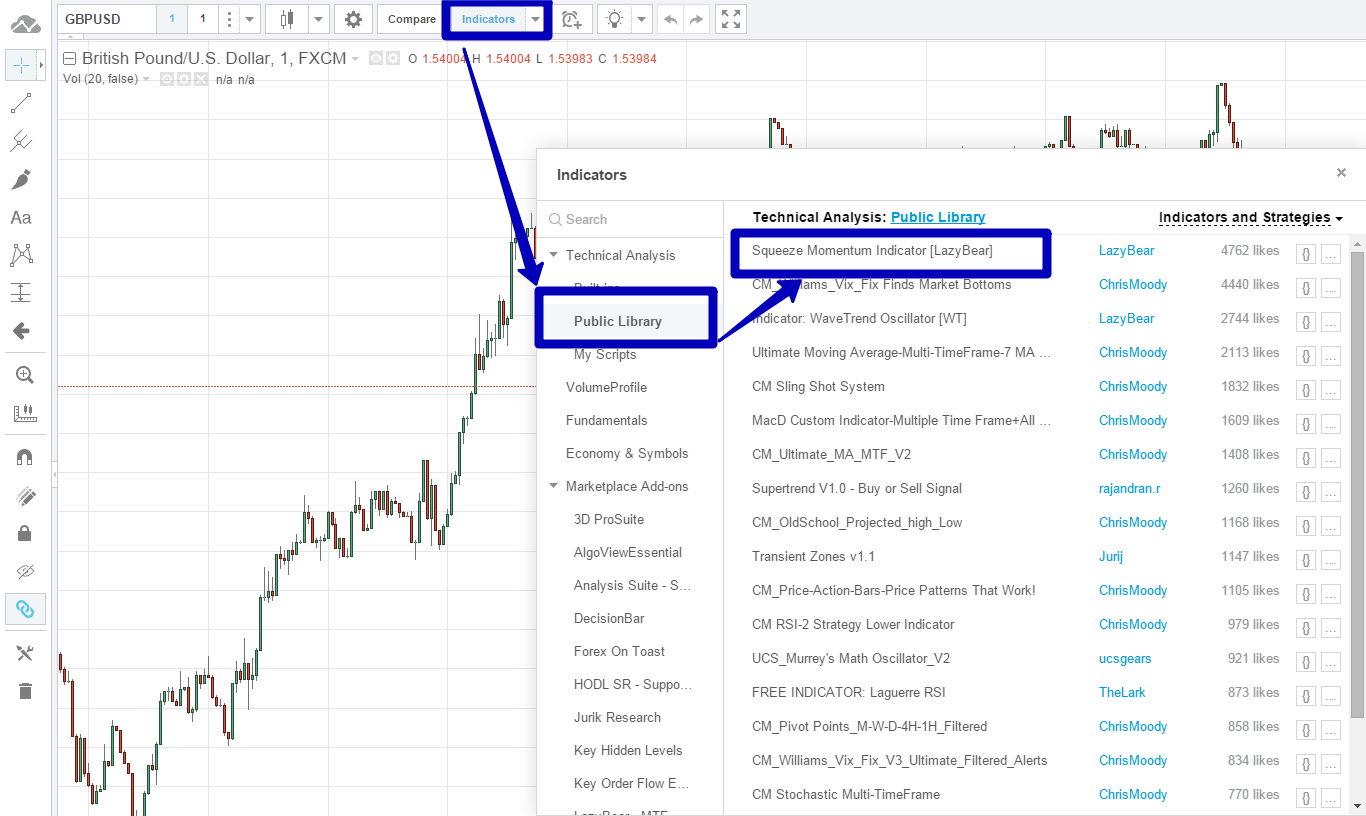
Task: Select the measure ruler tool
Action: tap(25, 413)
